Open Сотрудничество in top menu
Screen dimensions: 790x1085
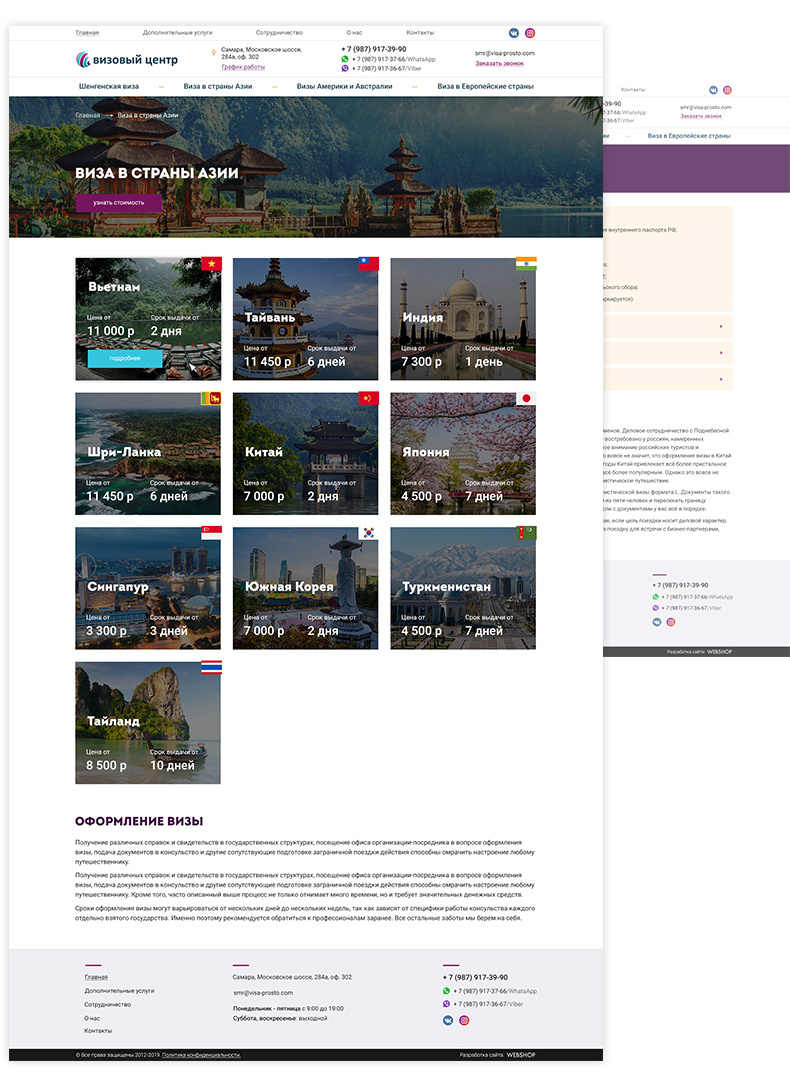click(279, 33)
